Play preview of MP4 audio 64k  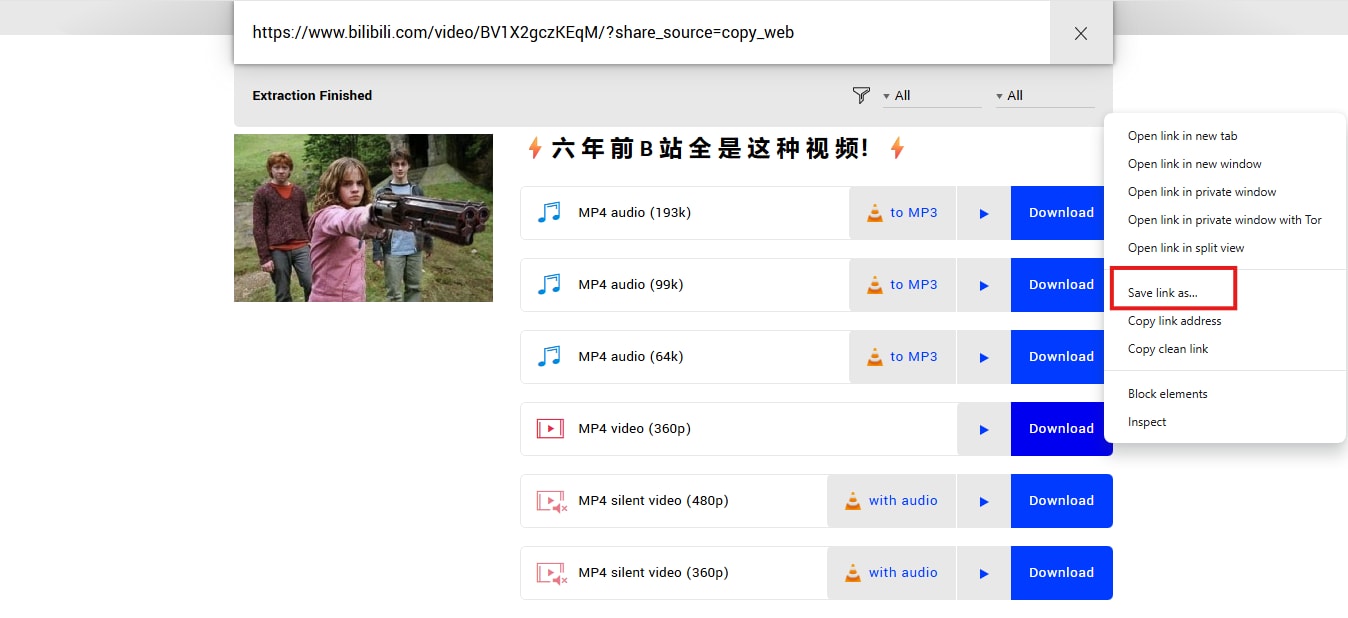click(x=984, y=357)
